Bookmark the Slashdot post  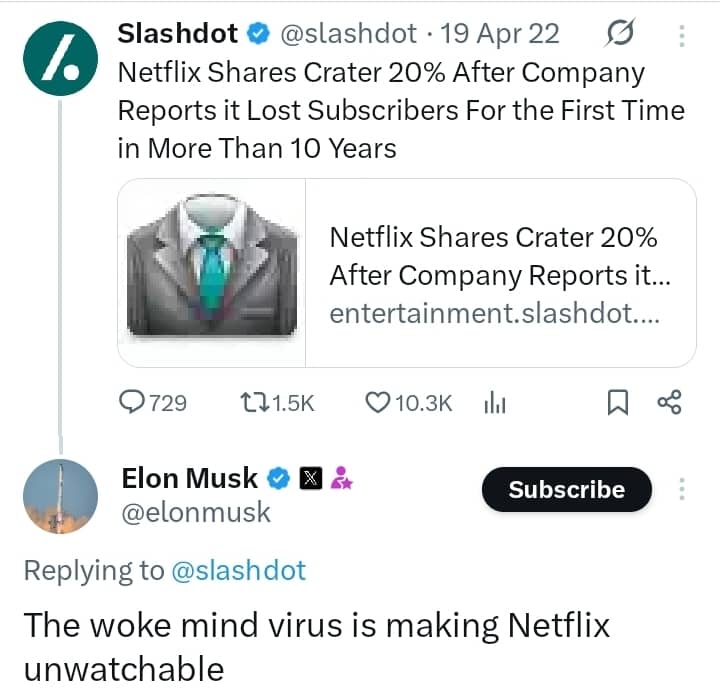tap(618, 403)
